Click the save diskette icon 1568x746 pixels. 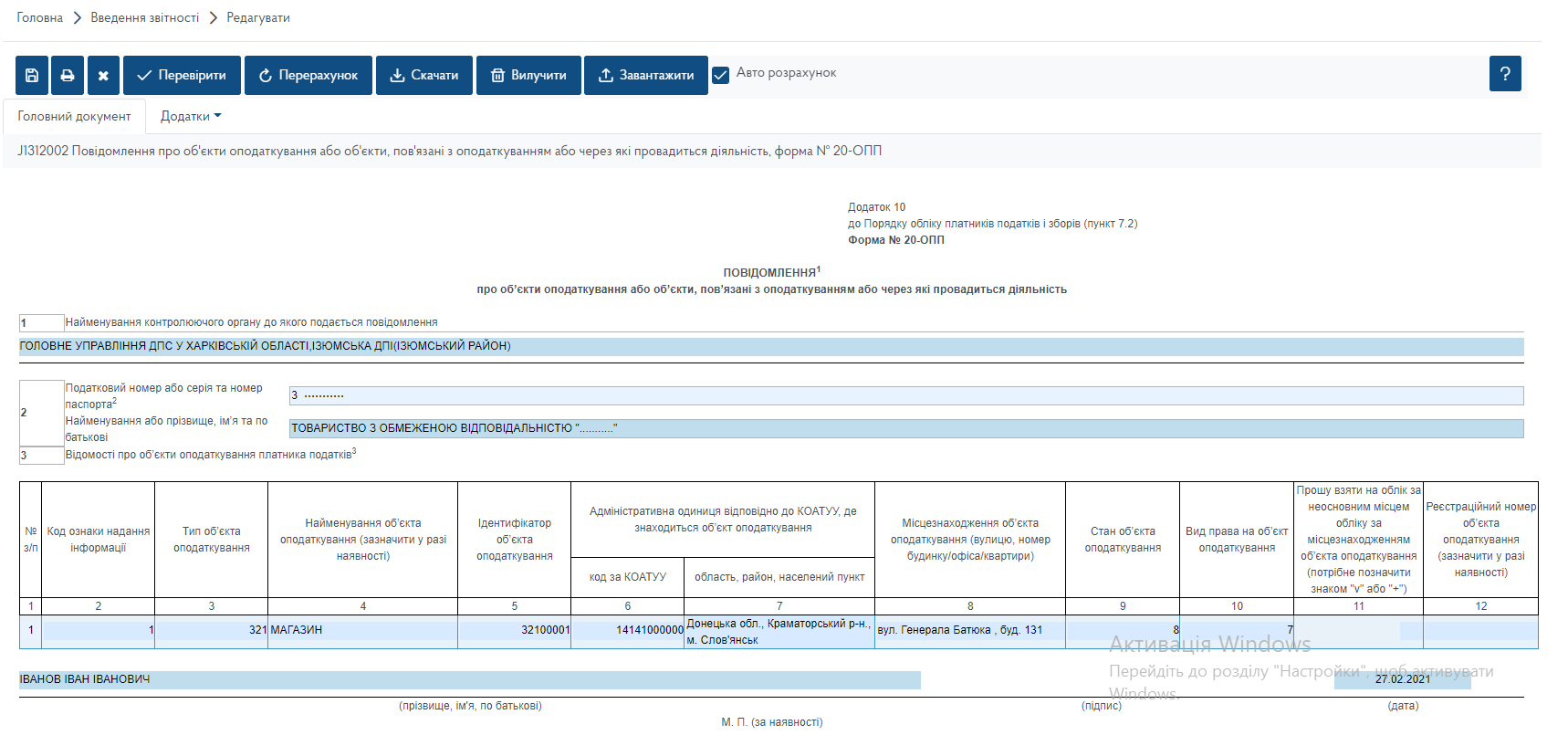[x=31, y=75]
